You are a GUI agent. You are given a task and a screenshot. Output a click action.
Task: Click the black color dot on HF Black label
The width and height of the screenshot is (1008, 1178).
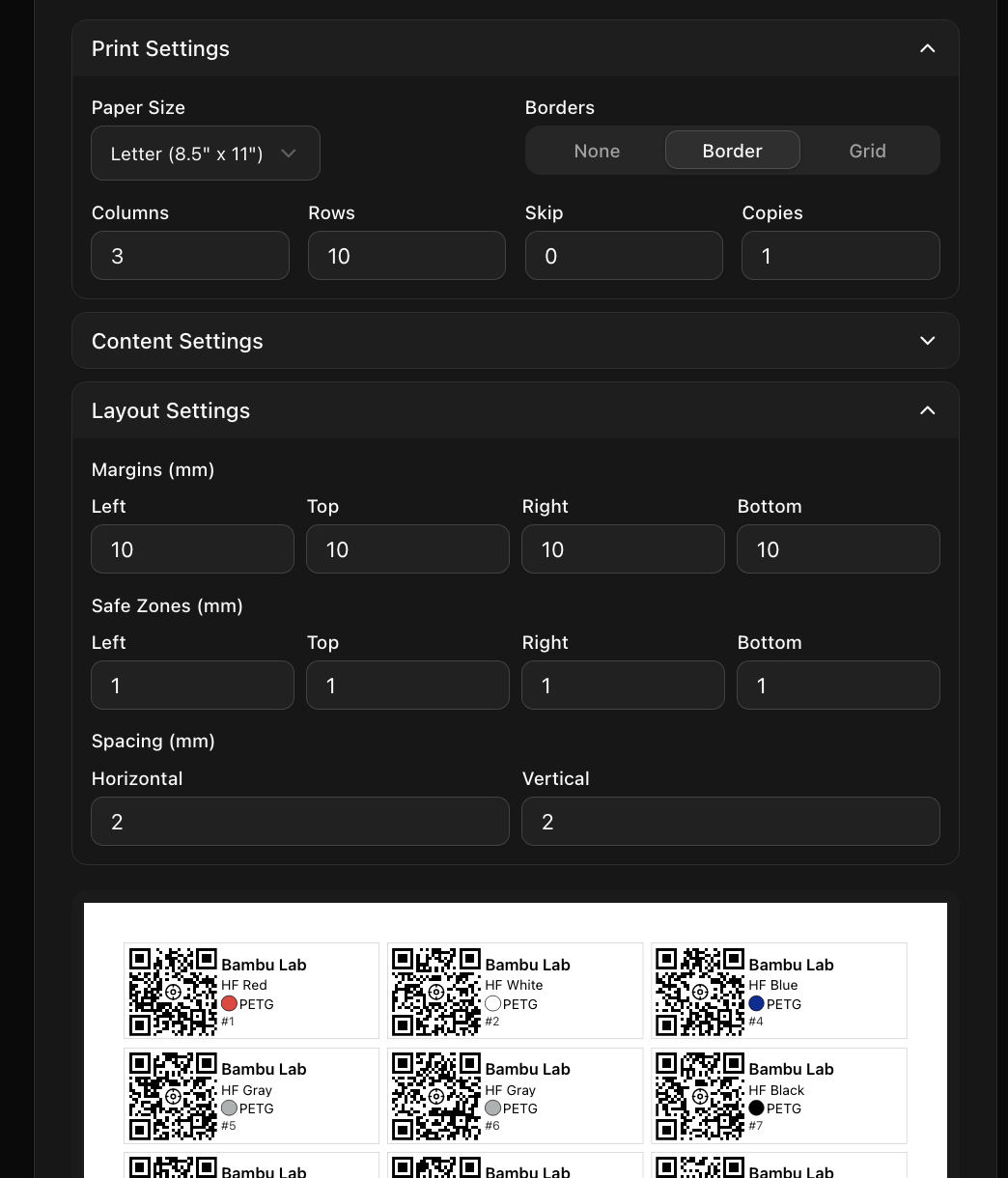pyautogui.click(x=757, y=1108)
